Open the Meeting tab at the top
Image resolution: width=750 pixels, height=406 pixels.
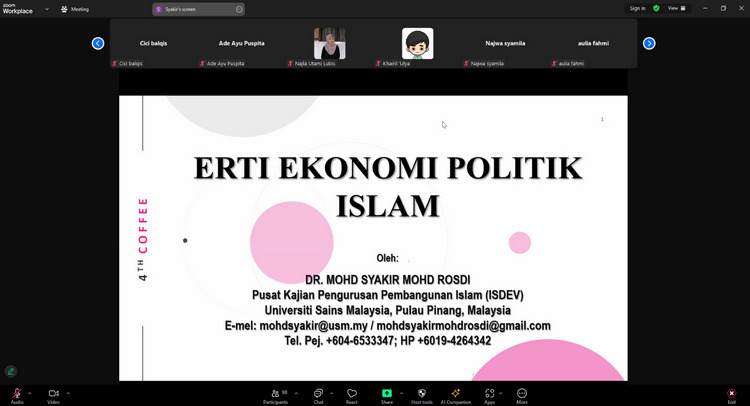click(75, 9)
